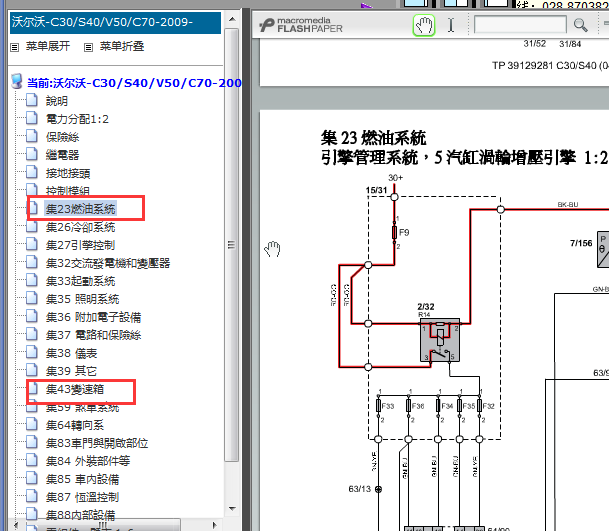Viewport: 609px width, 531px height.
Task: Open the 集33起動系統 entry
Action: tap(80, 281)
